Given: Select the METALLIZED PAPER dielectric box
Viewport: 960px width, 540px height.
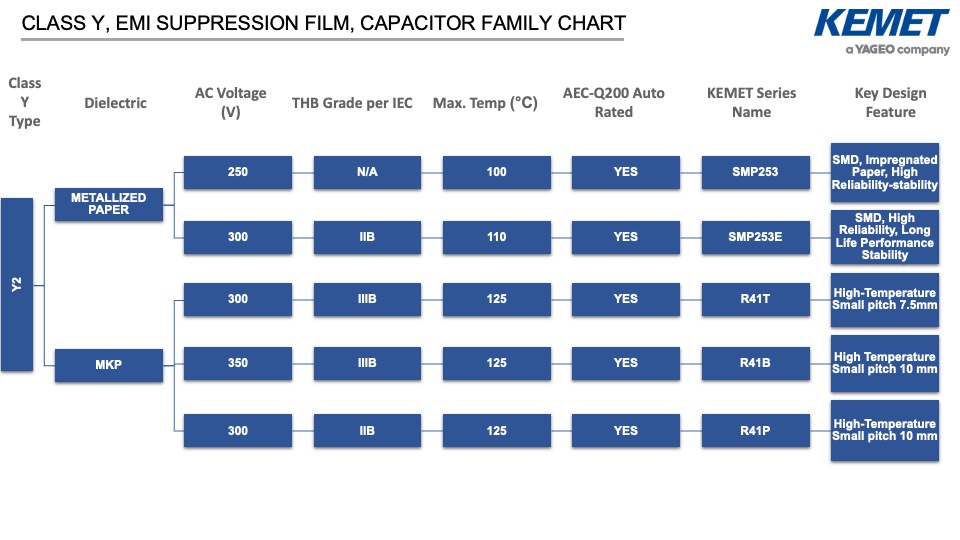Looking at the screenshot, I should coord(109,204).
